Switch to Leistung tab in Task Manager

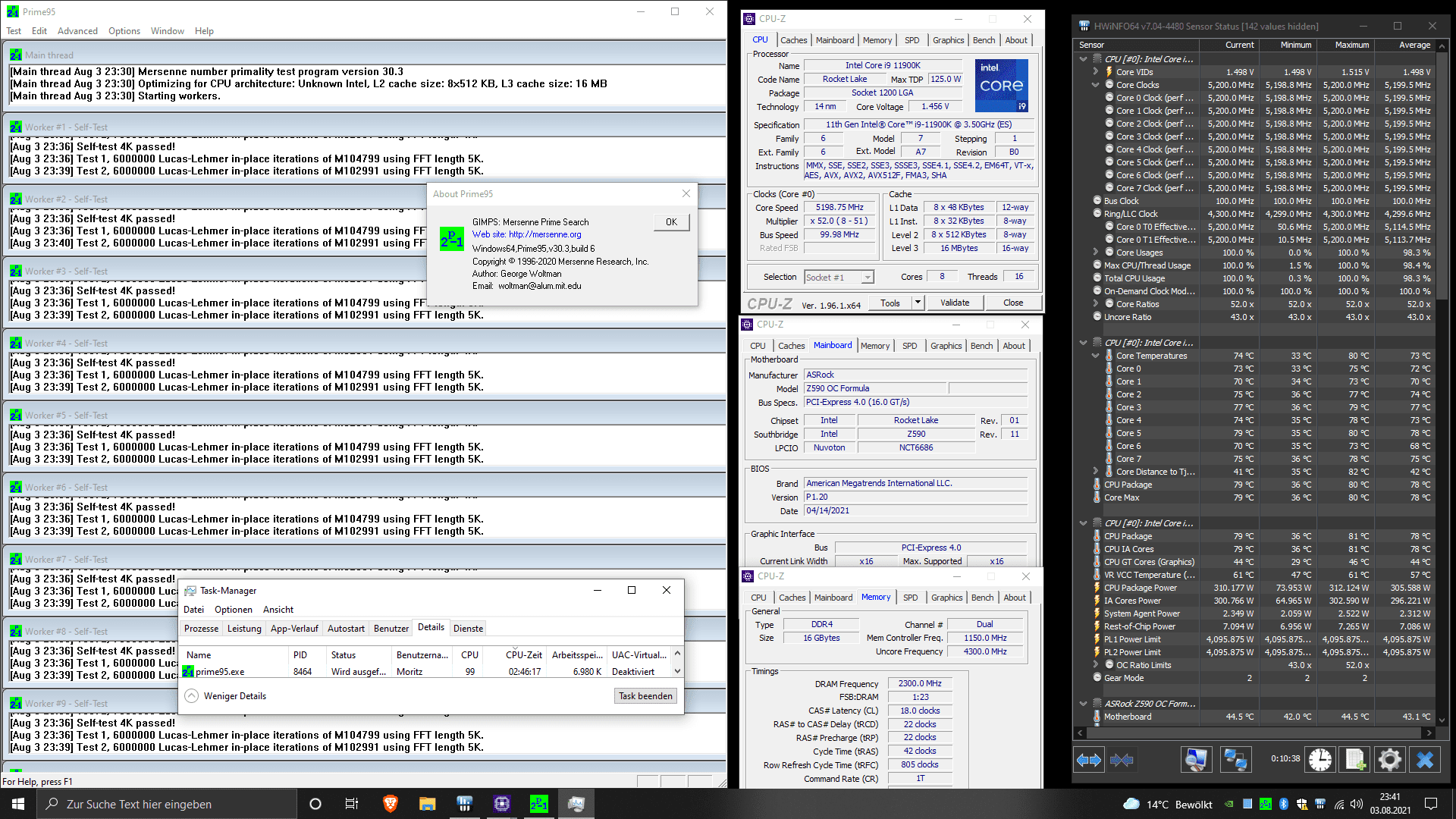244,629
